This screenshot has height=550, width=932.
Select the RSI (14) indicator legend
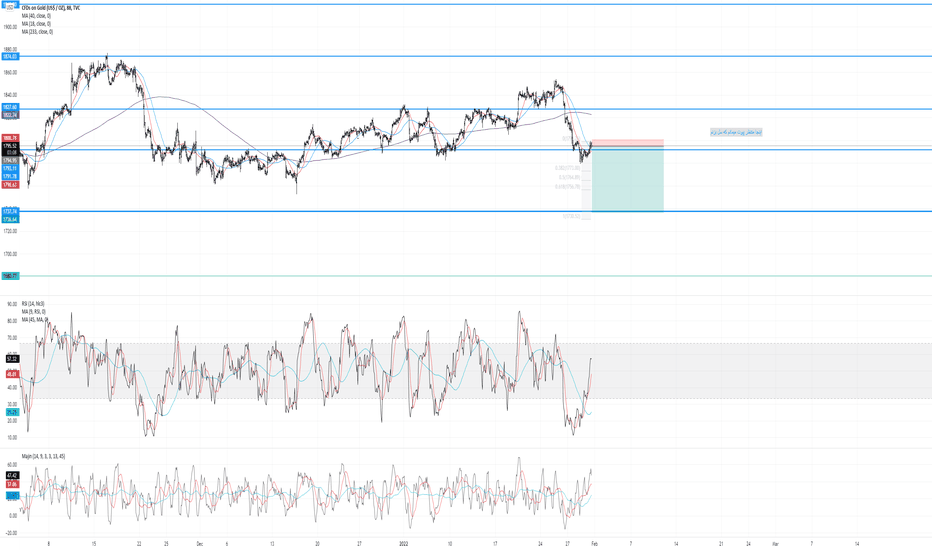click(x=33, y=304)
